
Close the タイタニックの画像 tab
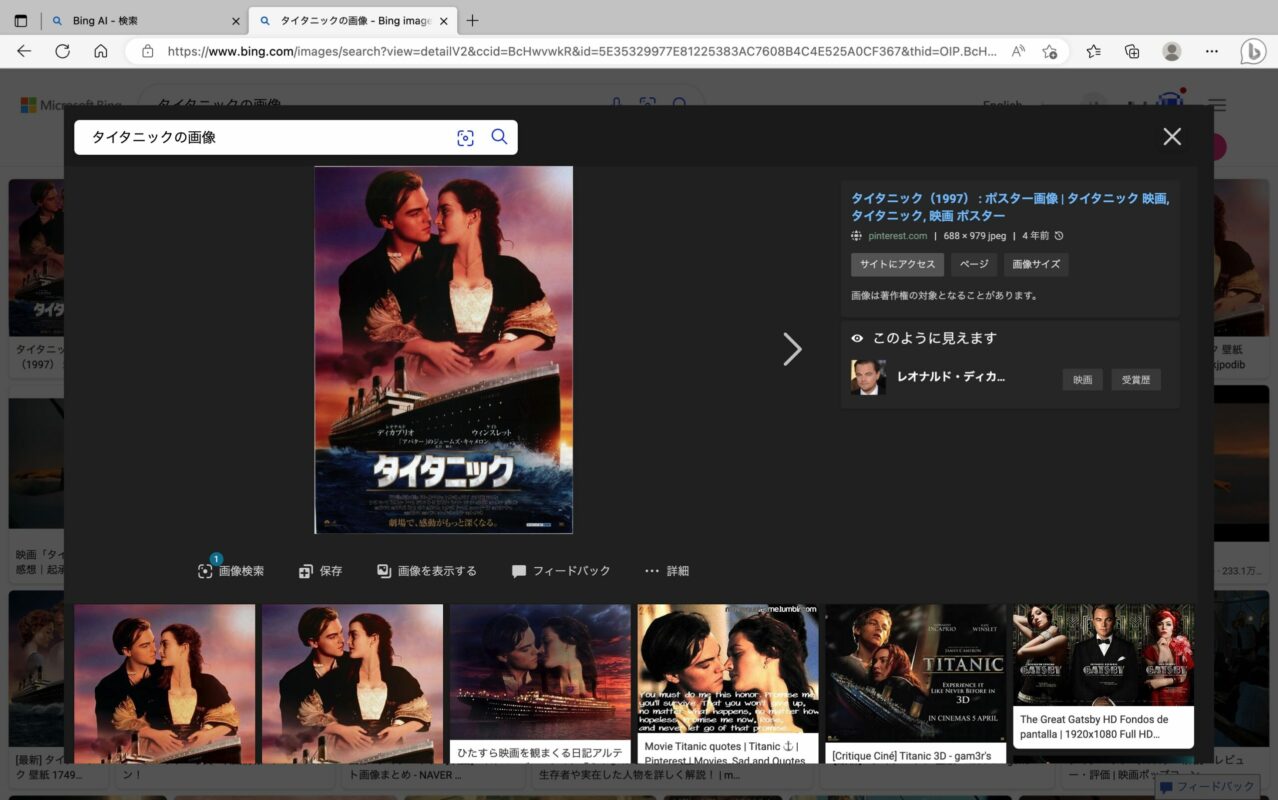point(443,21)
